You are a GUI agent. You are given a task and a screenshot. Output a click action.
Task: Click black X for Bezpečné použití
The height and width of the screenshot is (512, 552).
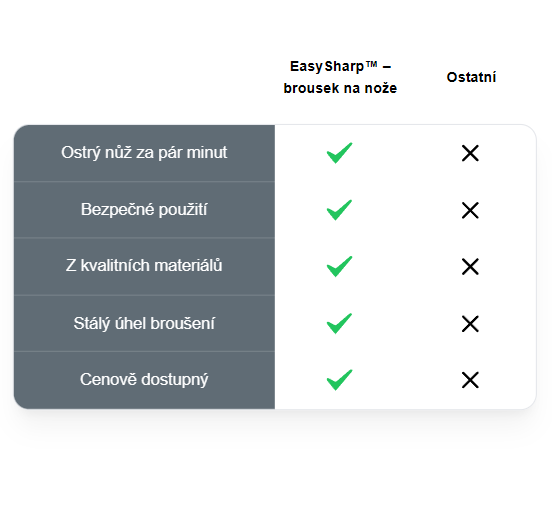coord(470,210)
